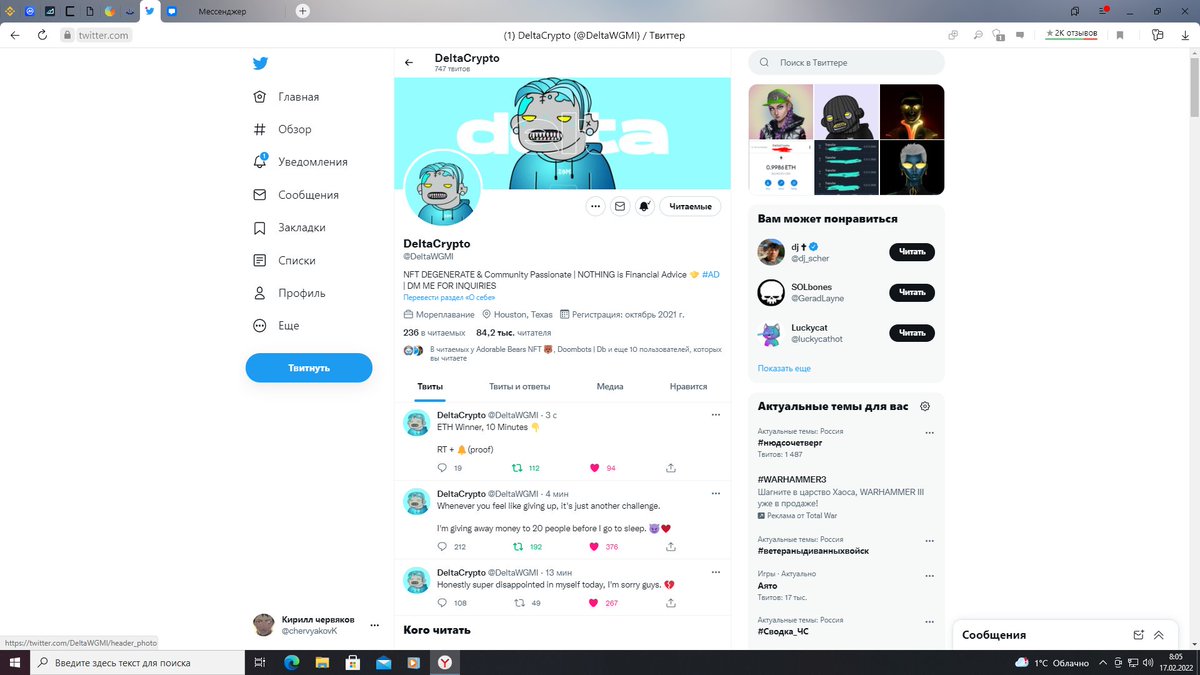Click Показать еще under suggestions
This screenshot has height=675, width=1200.
[784, 369]
